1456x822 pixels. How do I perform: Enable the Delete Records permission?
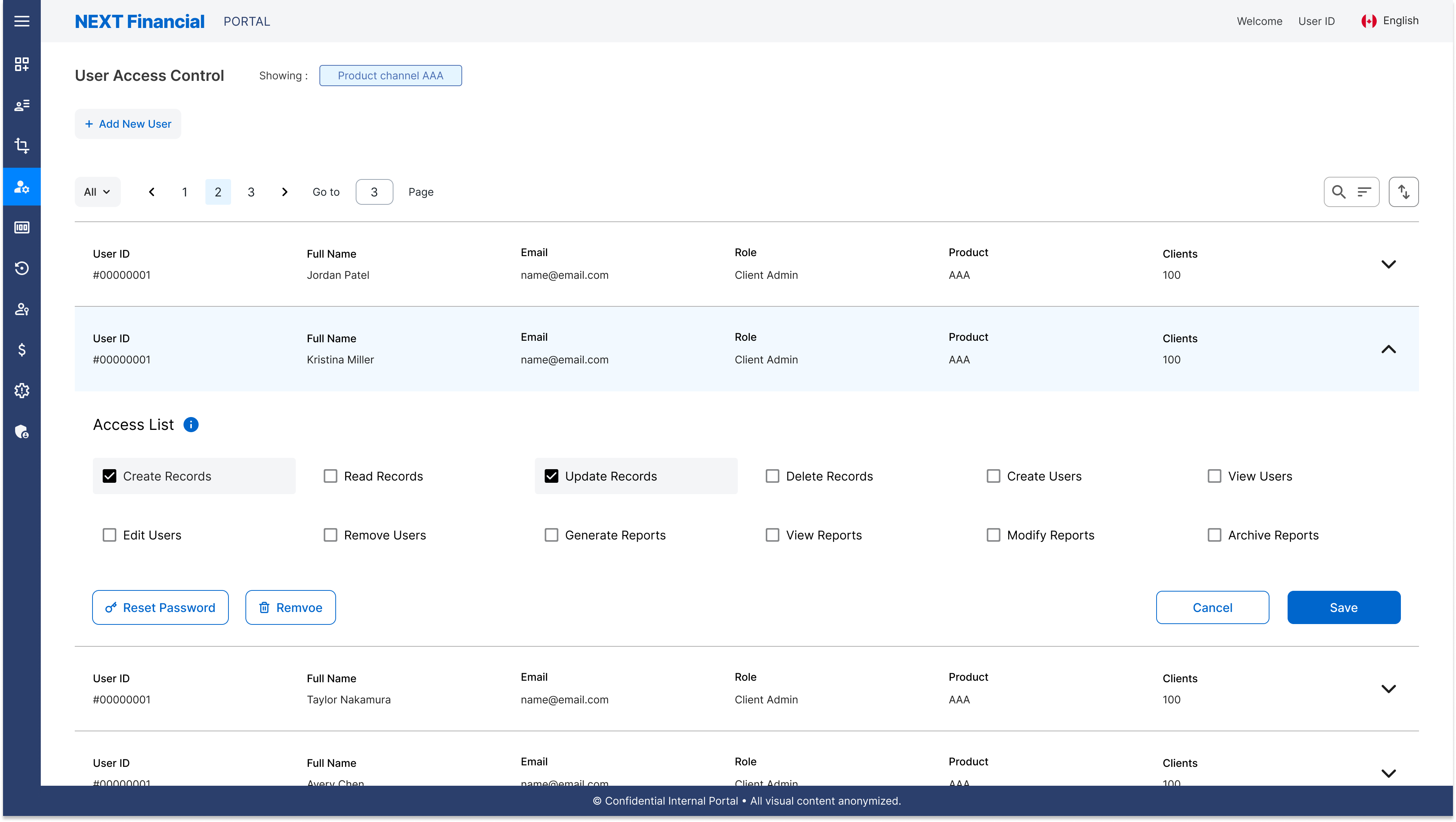pyautogui.click(x=772, y=476)
